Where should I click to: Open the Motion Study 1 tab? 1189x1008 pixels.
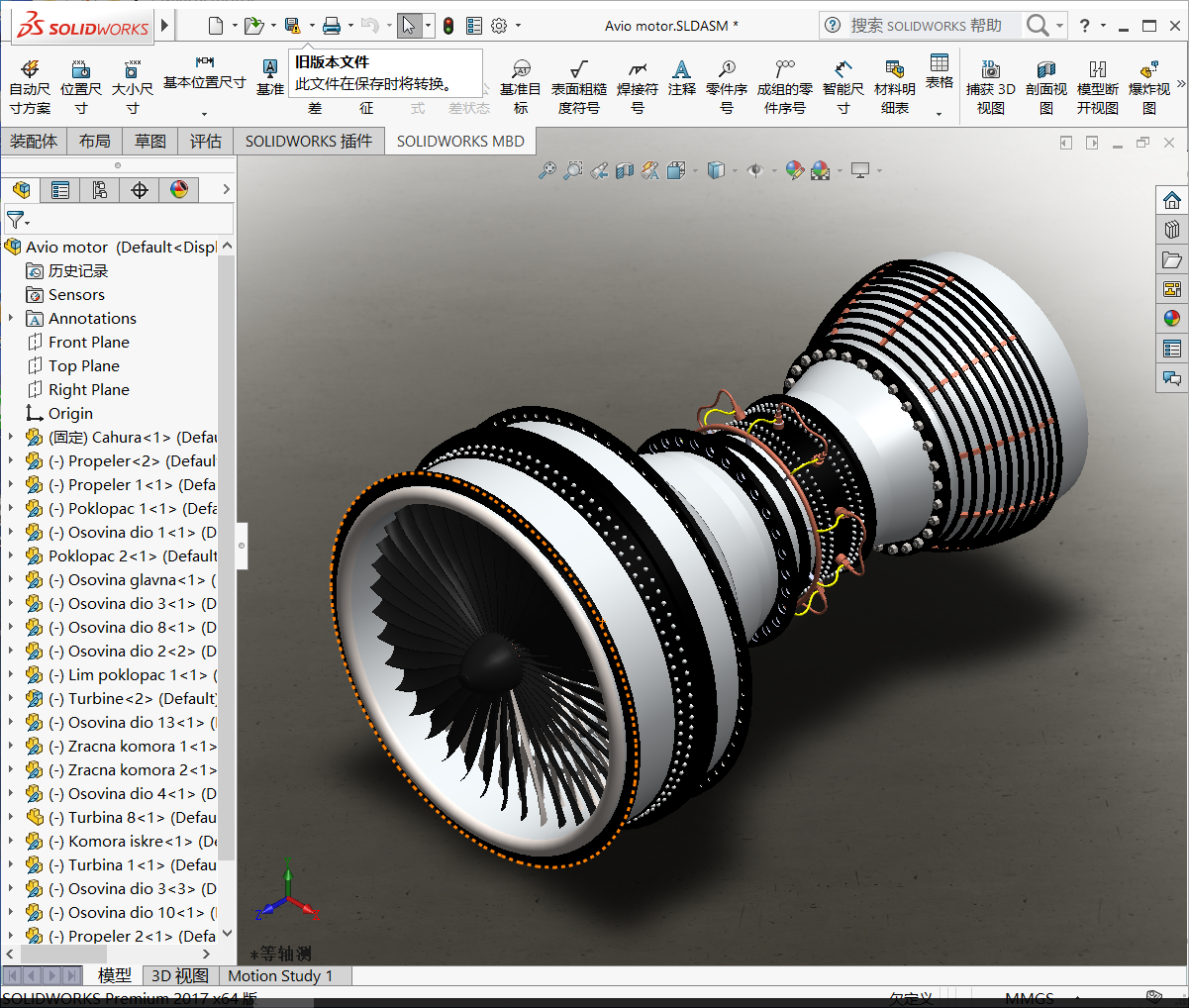(280, 975)
